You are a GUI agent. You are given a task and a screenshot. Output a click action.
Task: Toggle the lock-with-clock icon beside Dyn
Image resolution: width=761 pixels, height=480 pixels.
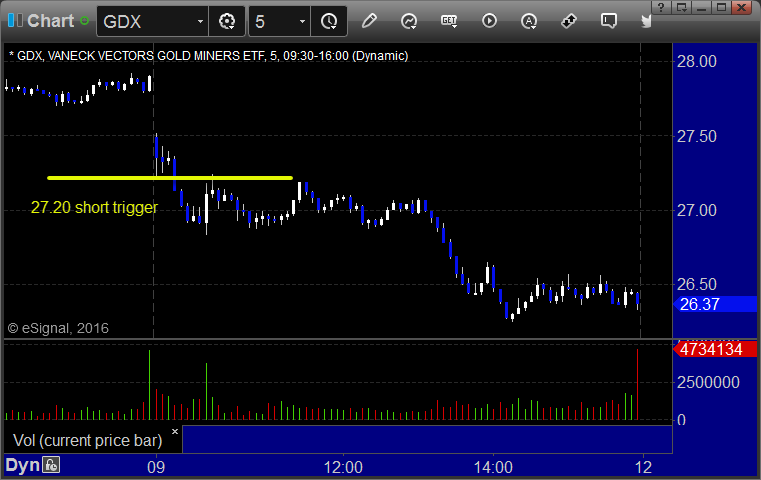coord(51,465)
